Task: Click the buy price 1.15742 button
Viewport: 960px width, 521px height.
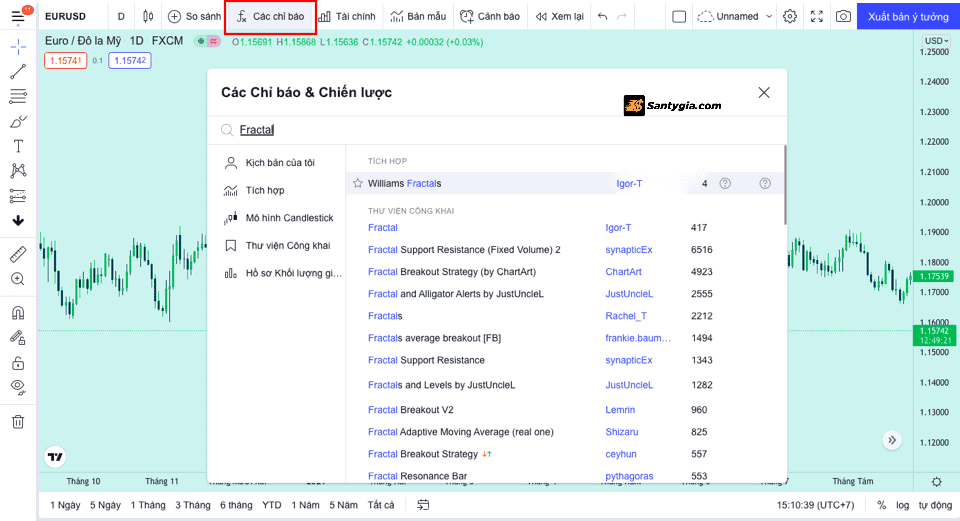Action: [130, 61]
